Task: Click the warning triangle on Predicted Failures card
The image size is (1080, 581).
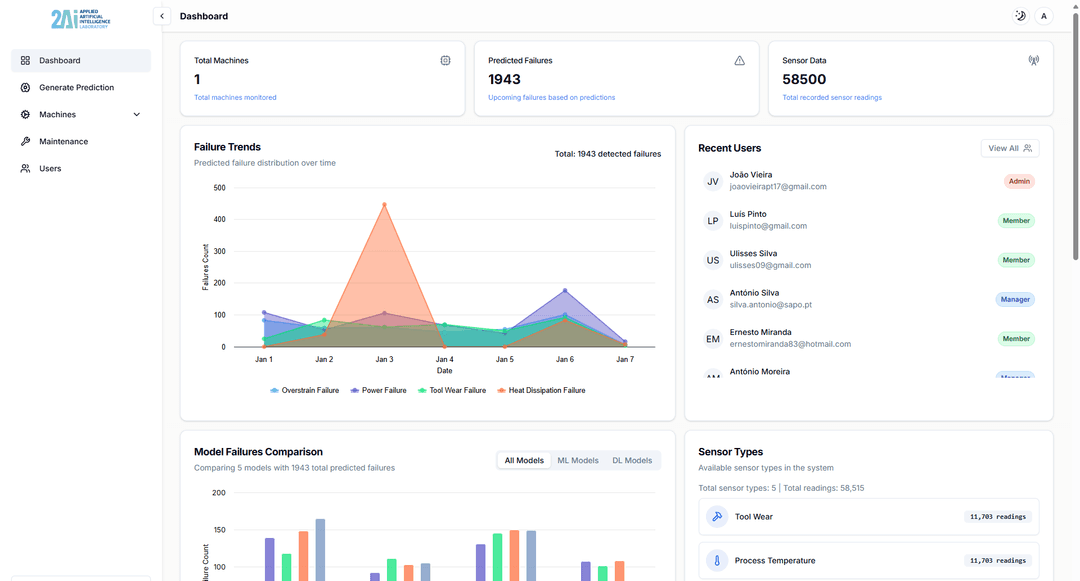Action: click(x=739, y=60)
